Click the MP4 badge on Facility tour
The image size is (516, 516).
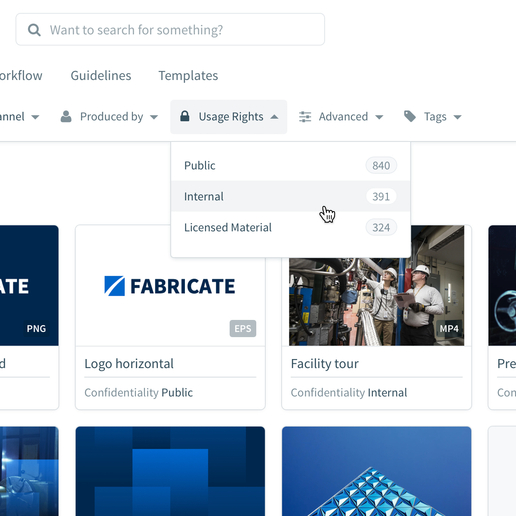point(449,329)
